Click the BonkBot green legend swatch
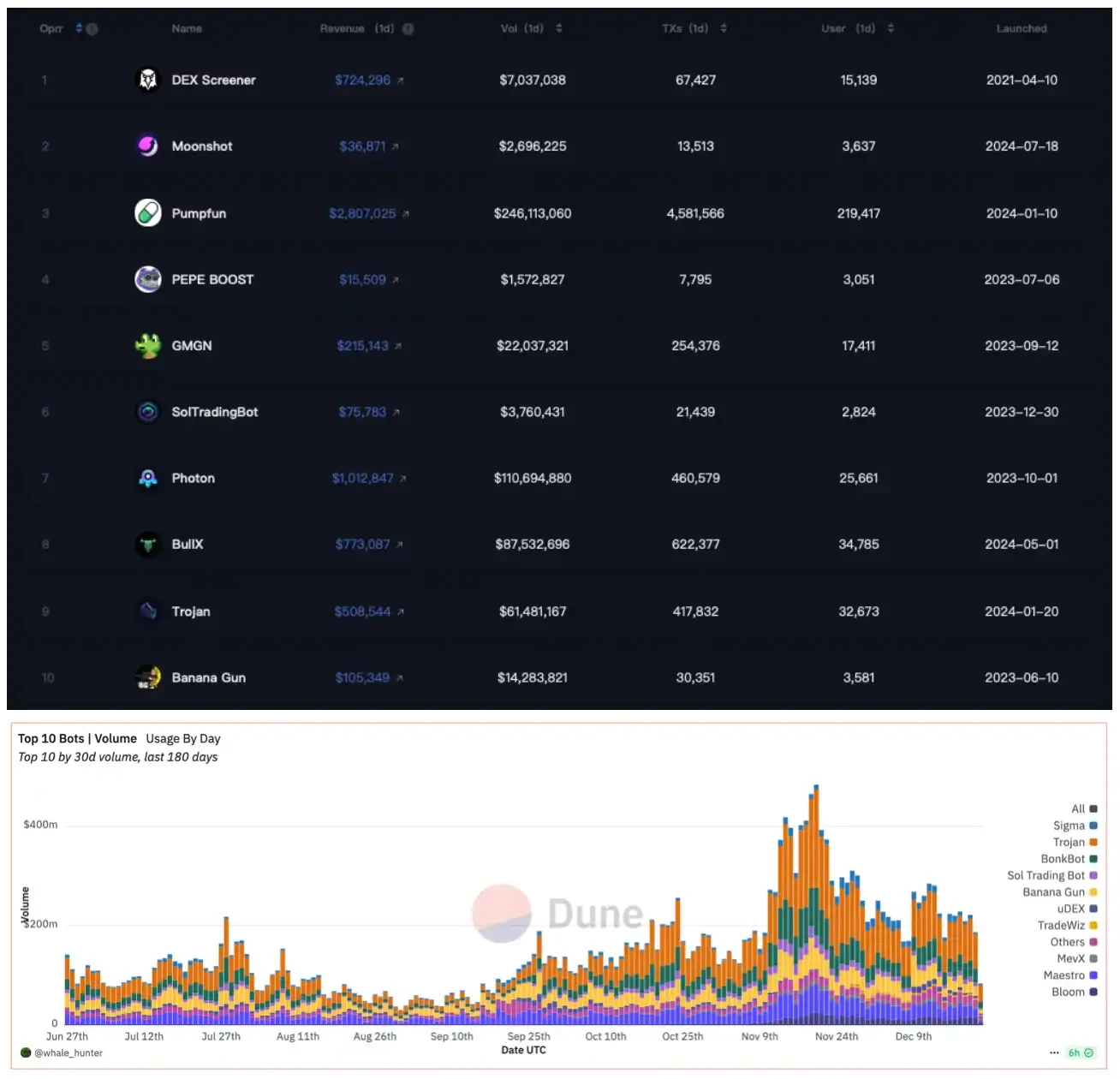 click(1093, 859)
